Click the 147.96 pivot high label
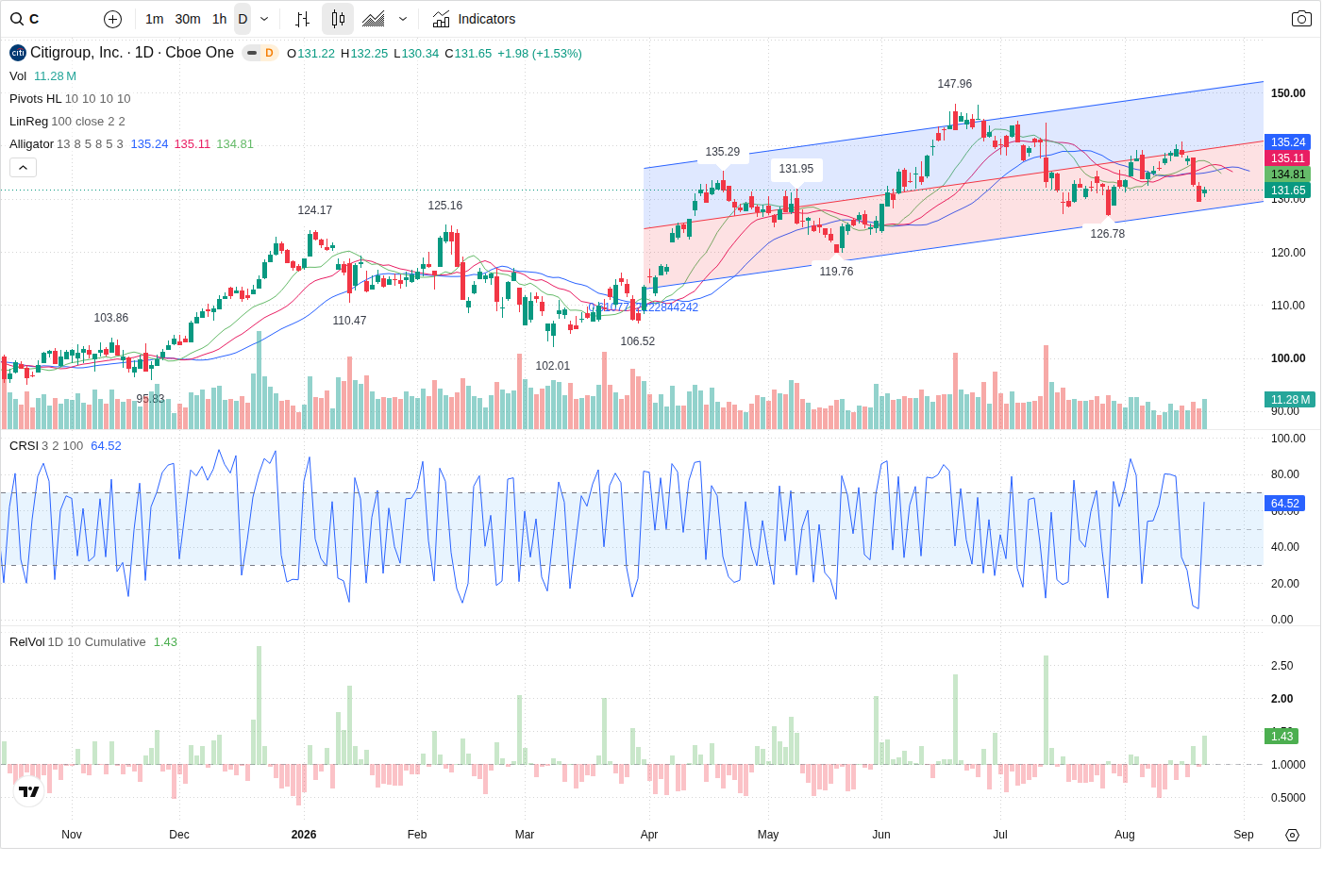The height and width of the screenshot is (896, 1340). pos(955,84)
